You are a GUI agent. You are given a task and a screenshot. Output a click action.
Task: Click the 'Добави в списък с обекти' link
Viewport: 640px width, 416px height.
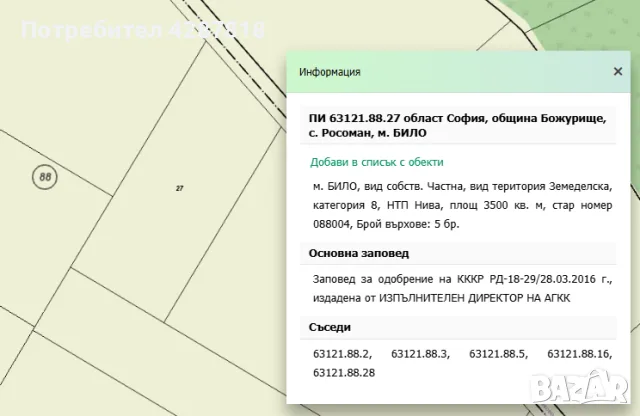click(x=376, y=162)
